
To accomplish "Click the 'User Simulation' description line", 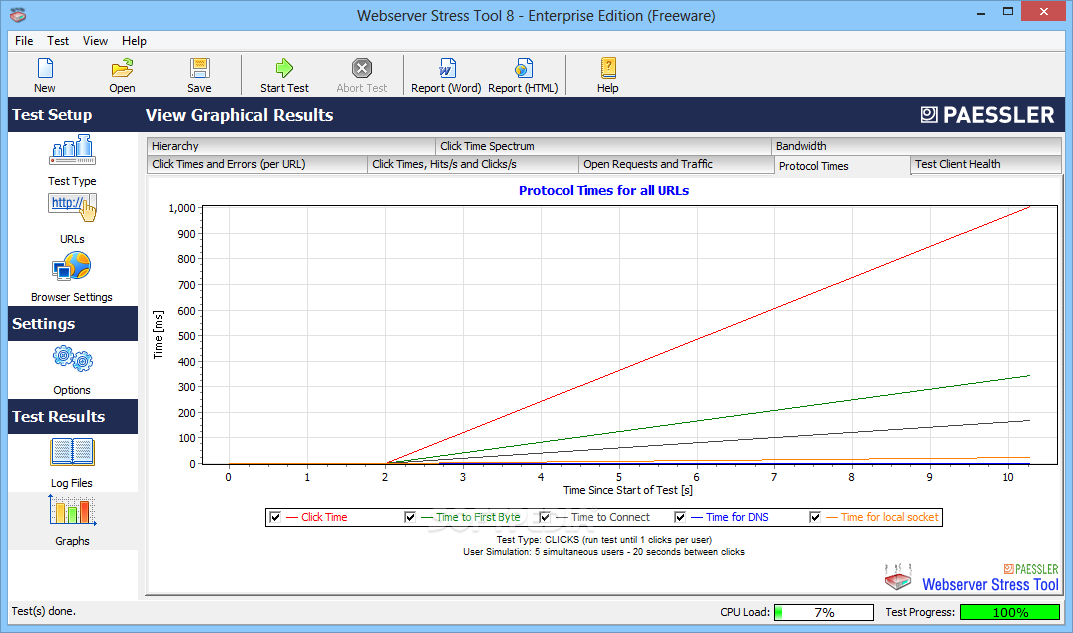I will (x=604, y=552).
